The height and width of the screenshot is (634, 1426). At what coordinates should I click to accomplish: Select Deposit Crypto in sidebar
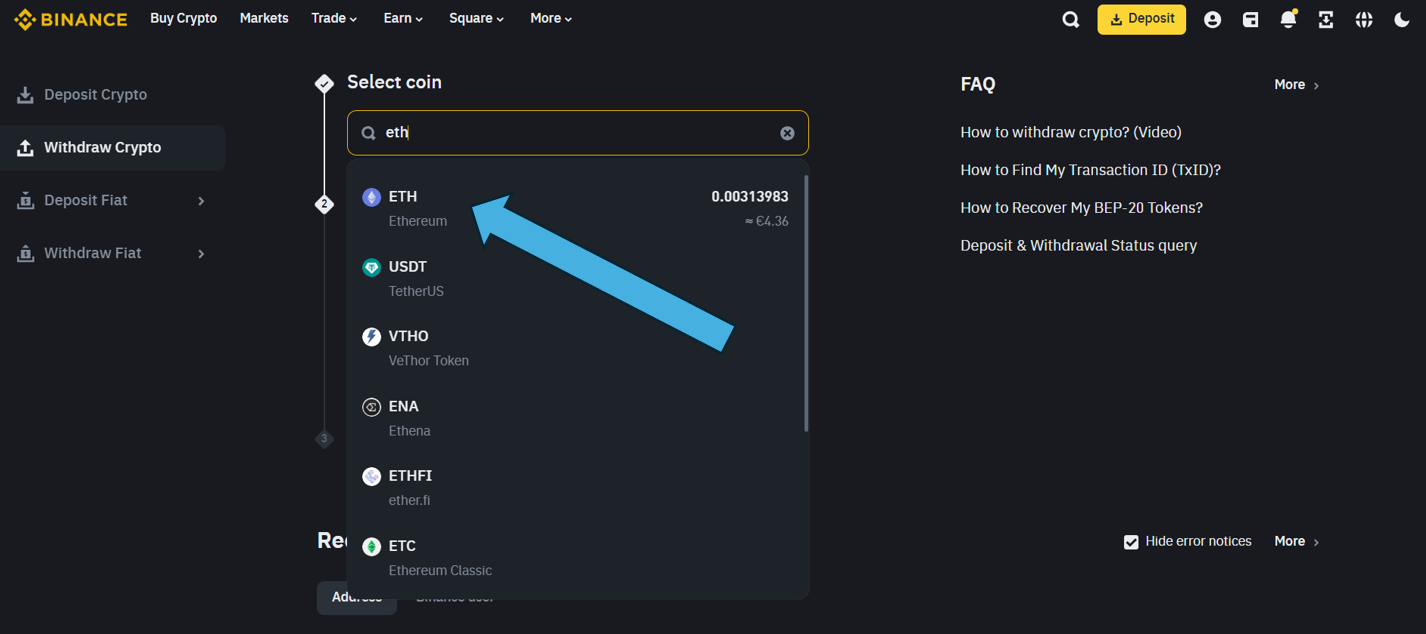click(95, 95)
